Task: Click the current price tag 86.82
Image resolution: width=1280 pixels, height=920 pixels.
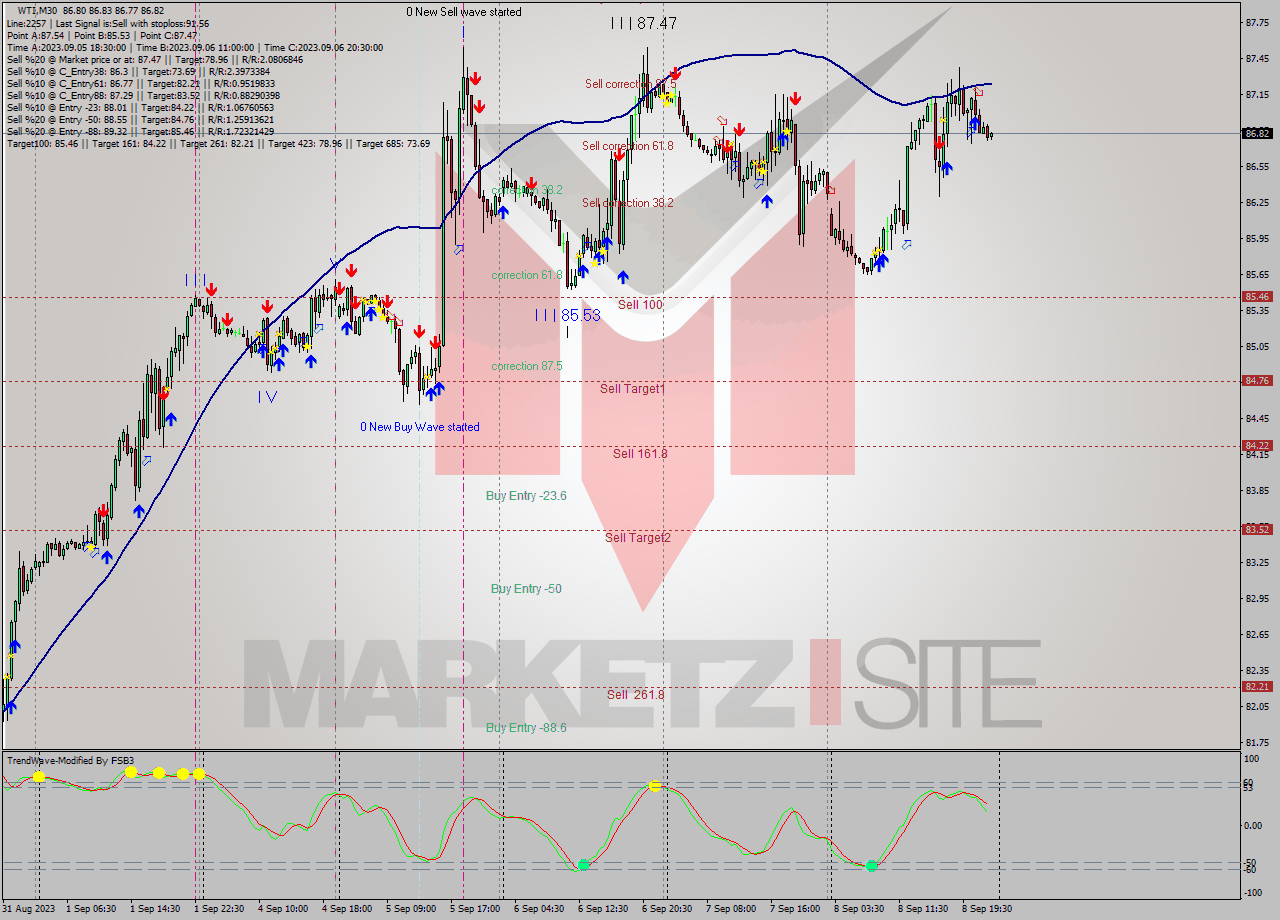Action: (1257, 133)
